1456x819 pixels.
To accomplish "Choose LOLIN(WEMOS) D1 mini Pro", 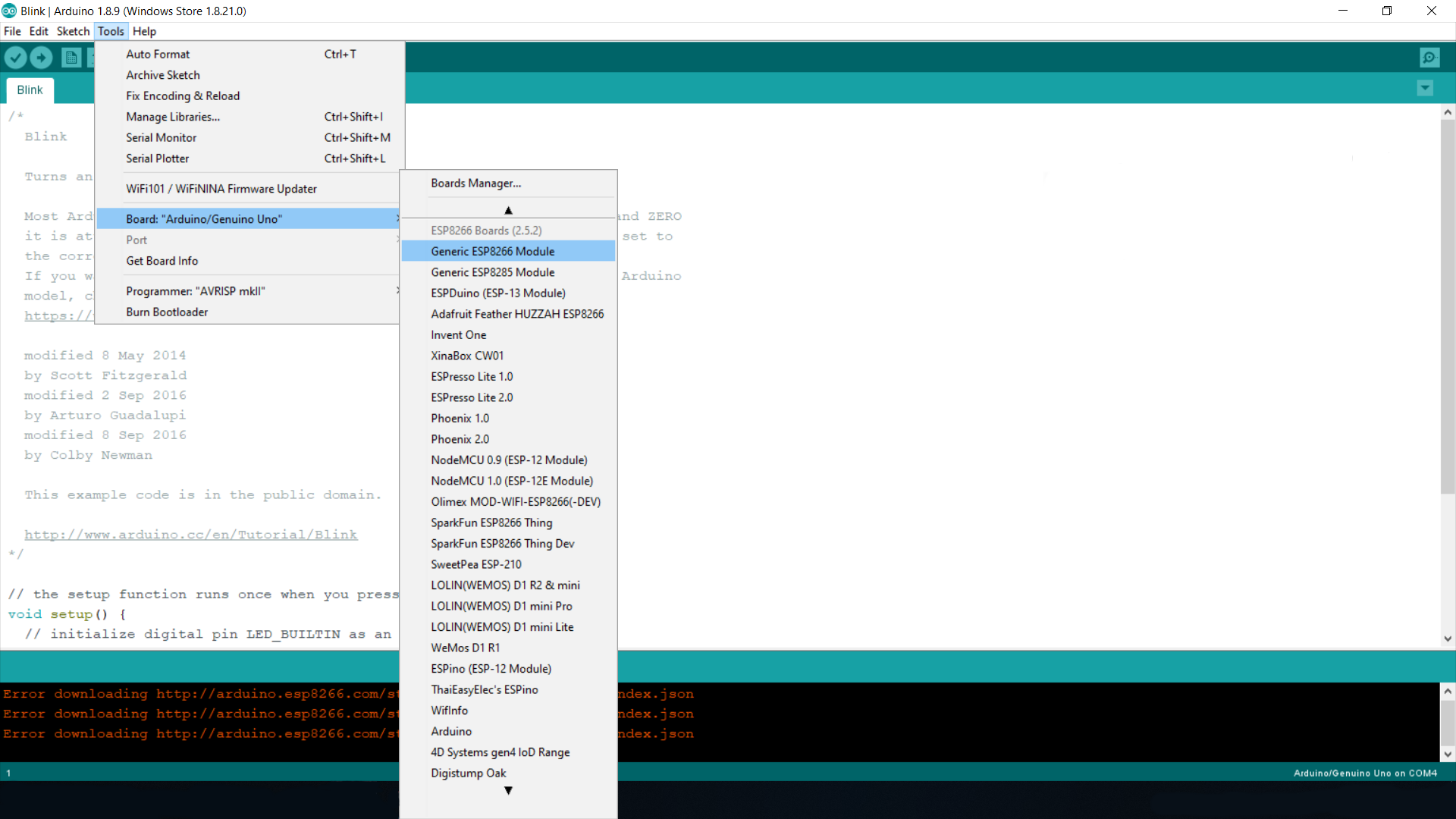I will (508, 606).
